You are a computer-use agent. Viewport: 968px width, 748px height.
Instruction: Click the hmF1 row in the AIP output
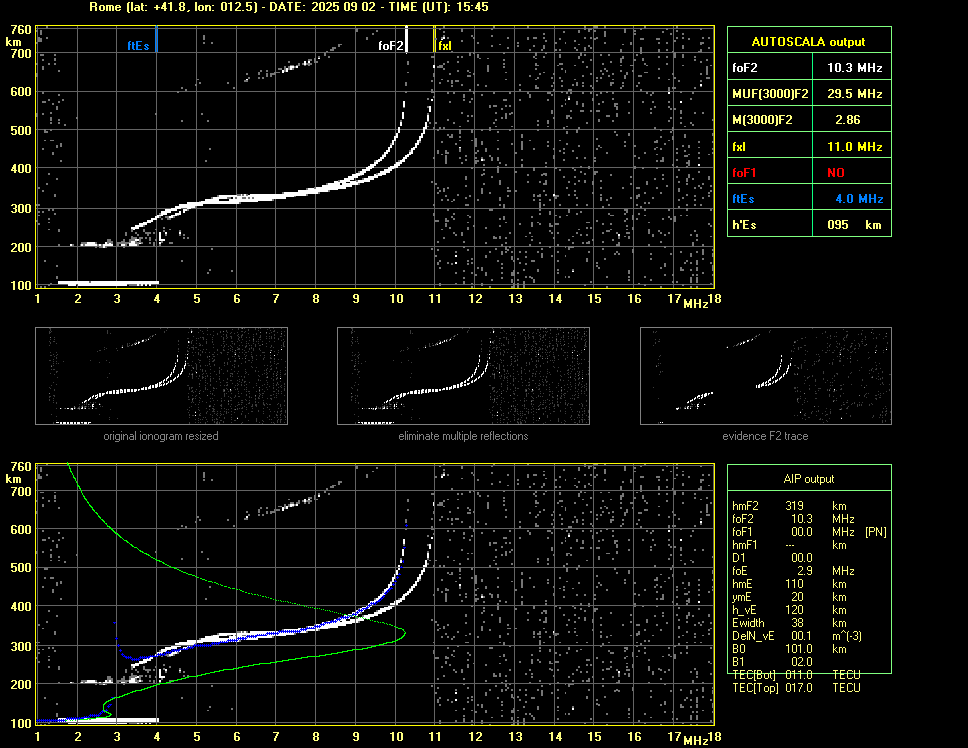(789, 545)
